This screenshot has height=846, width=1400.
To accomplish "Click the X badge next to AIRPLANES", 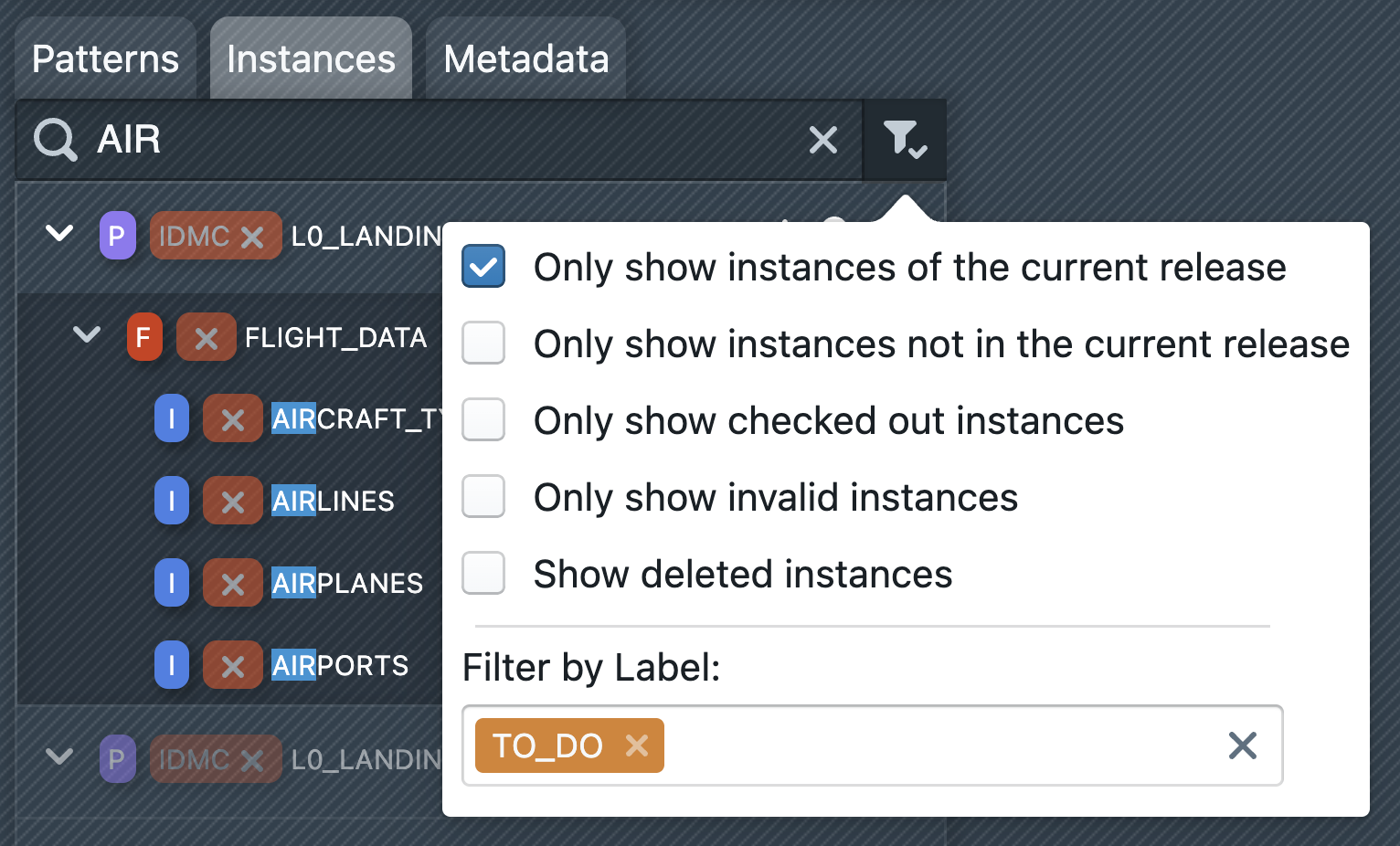I will (232, 583).
